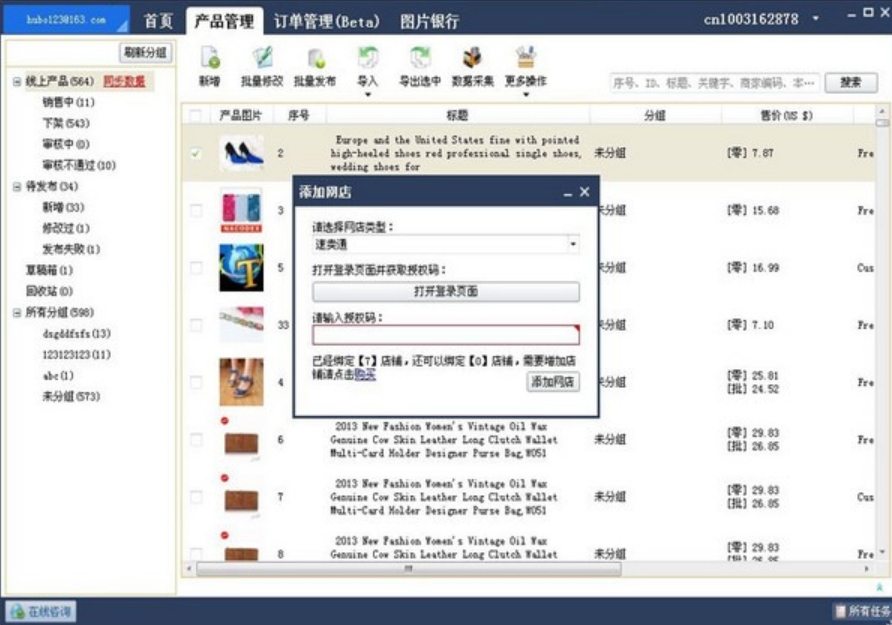
Task: Open the 批量修改 batch edit tool
Action: click(x=262, y=59)
